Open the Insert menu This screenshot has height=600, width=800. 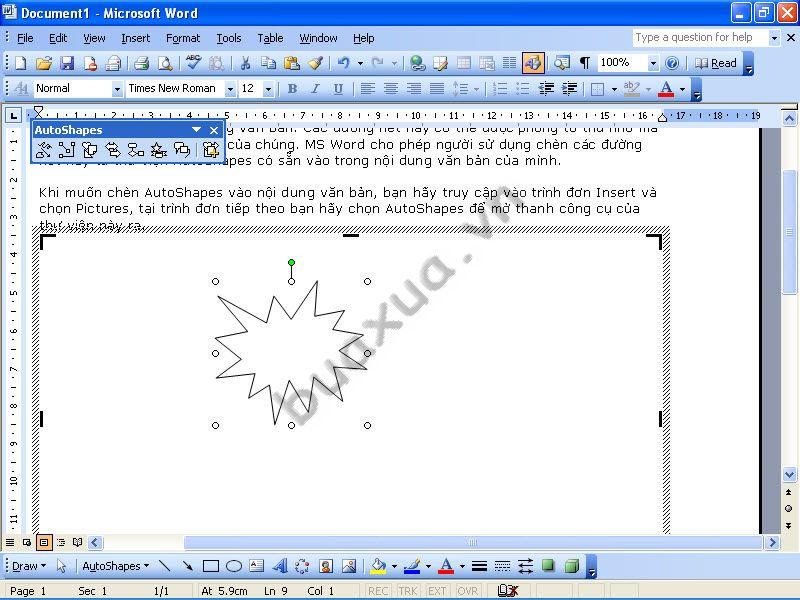[136, 38]
